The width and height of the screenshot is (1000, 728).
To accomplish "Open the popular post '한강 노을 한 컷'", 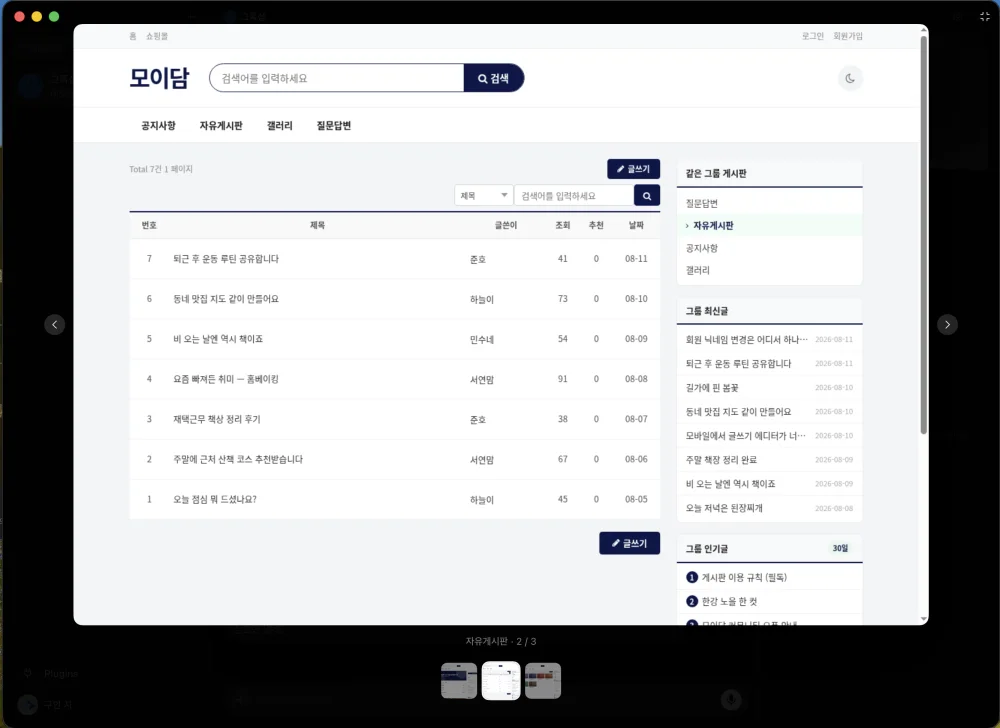I will (730, 602).
